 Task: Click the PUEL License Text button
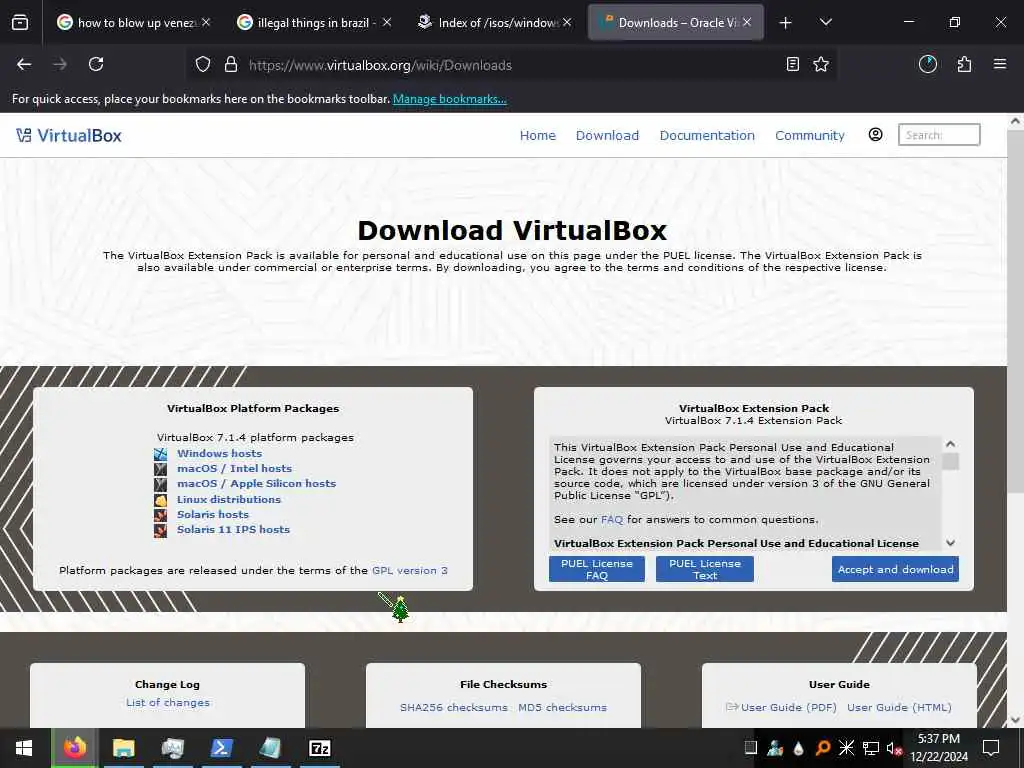pyautogui.click(x=705, y=569)
